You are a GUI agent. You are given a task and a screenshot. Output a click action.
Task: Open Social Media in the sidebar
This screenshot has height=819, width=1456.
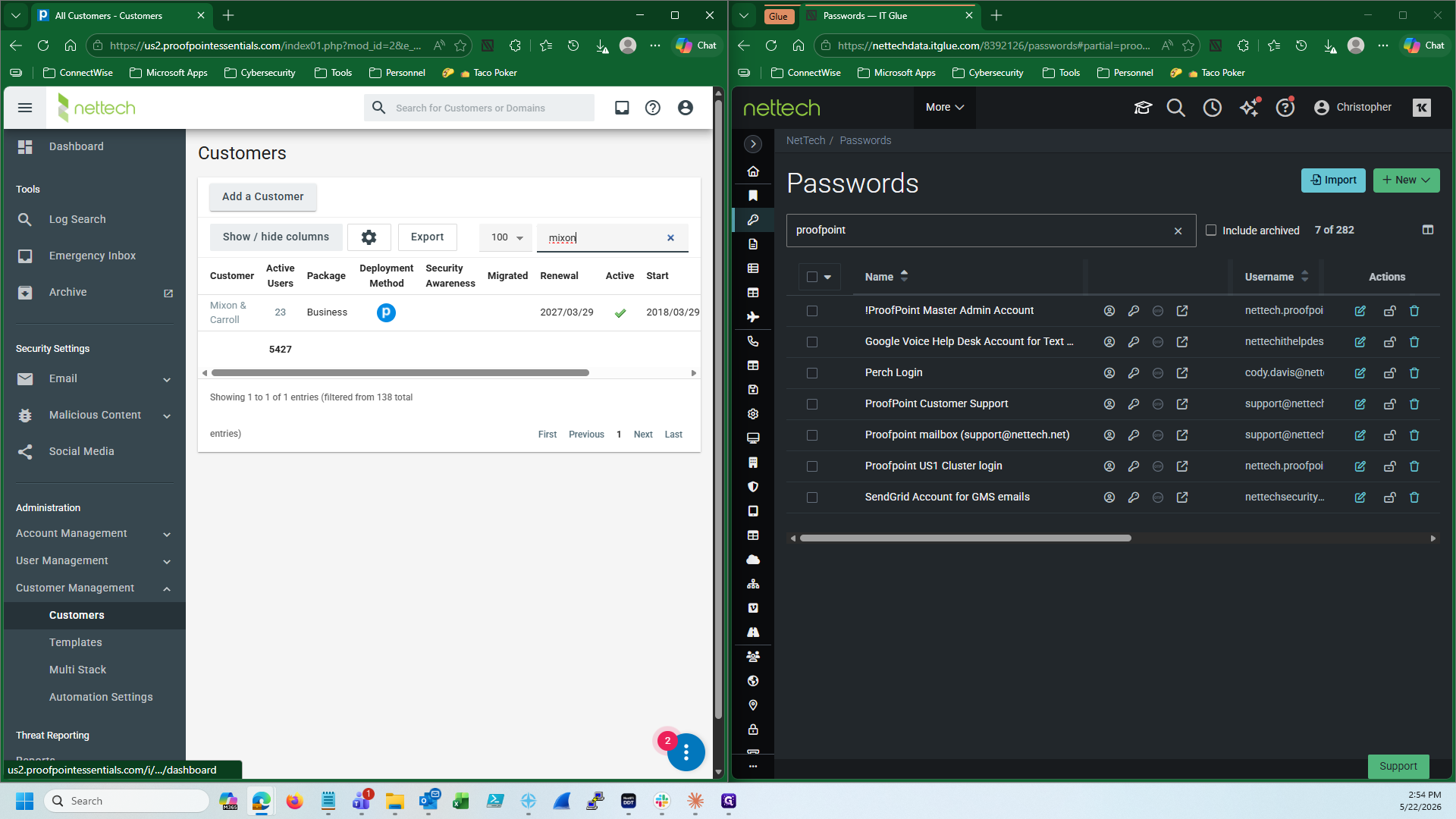tap(82, 452)
